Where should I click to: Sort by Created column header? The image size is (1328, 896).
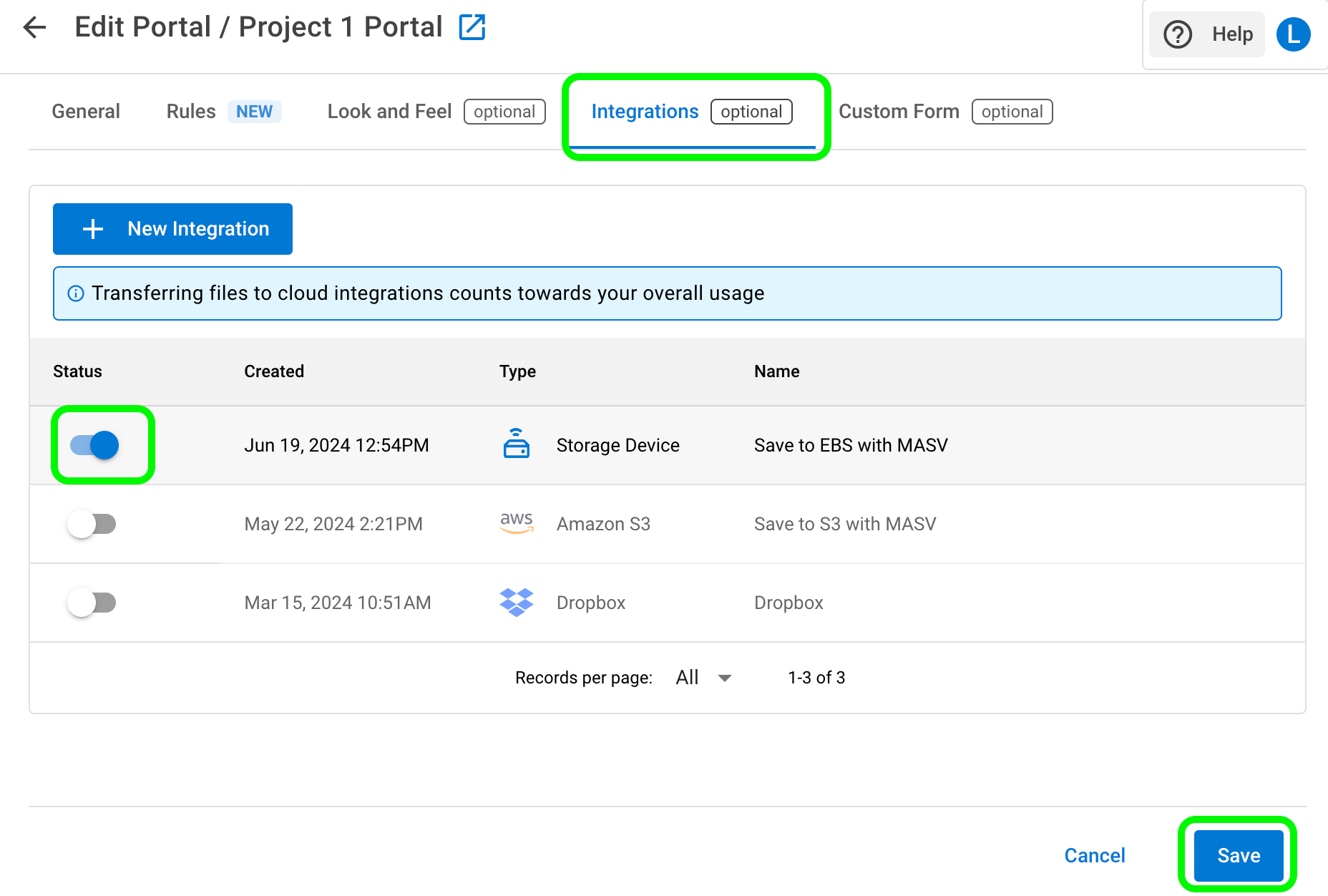[x=274, y=371]
